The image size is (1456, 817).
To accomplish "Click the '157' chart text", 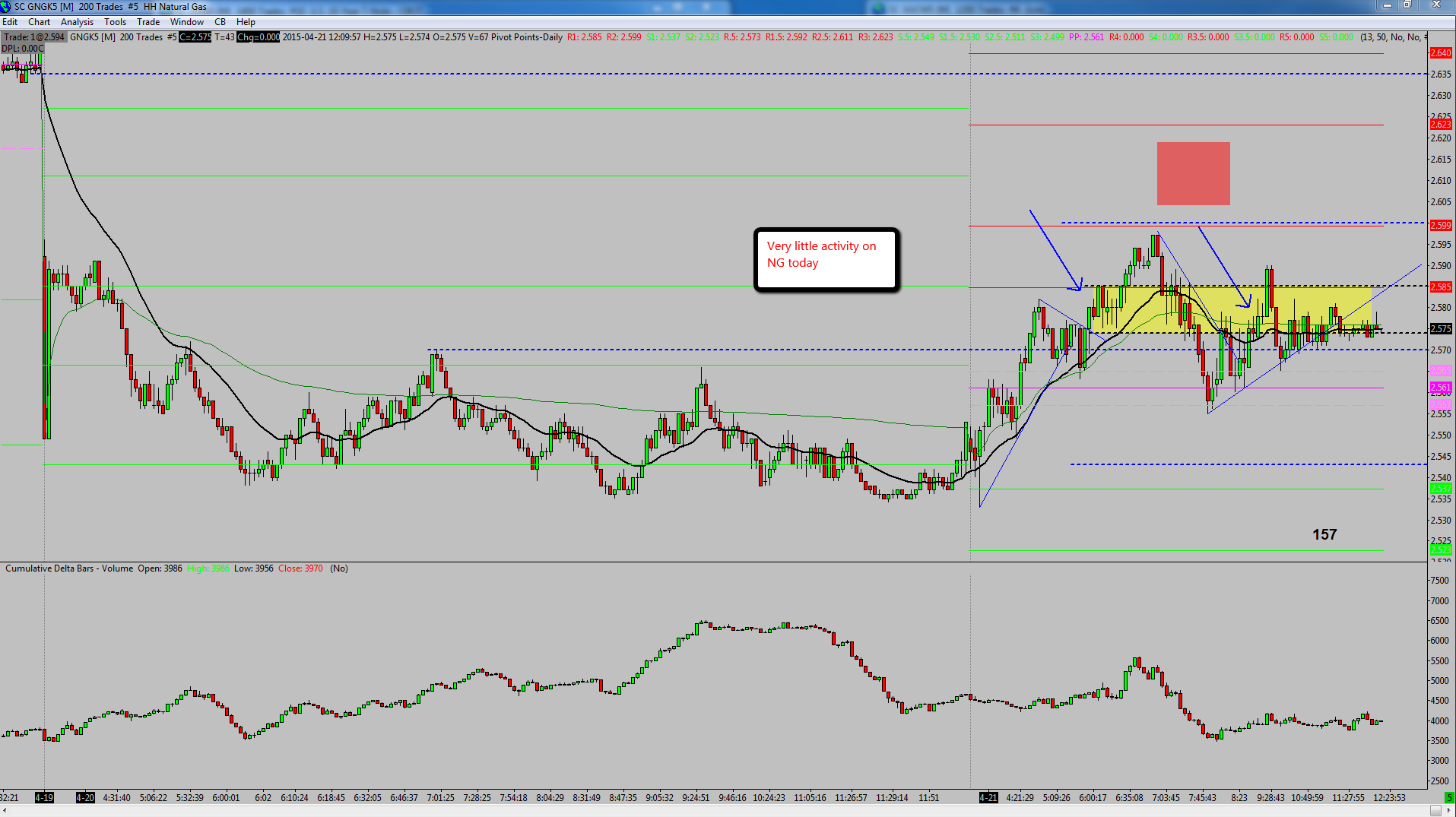I will pyautogui.click(x=1324, y=535).
